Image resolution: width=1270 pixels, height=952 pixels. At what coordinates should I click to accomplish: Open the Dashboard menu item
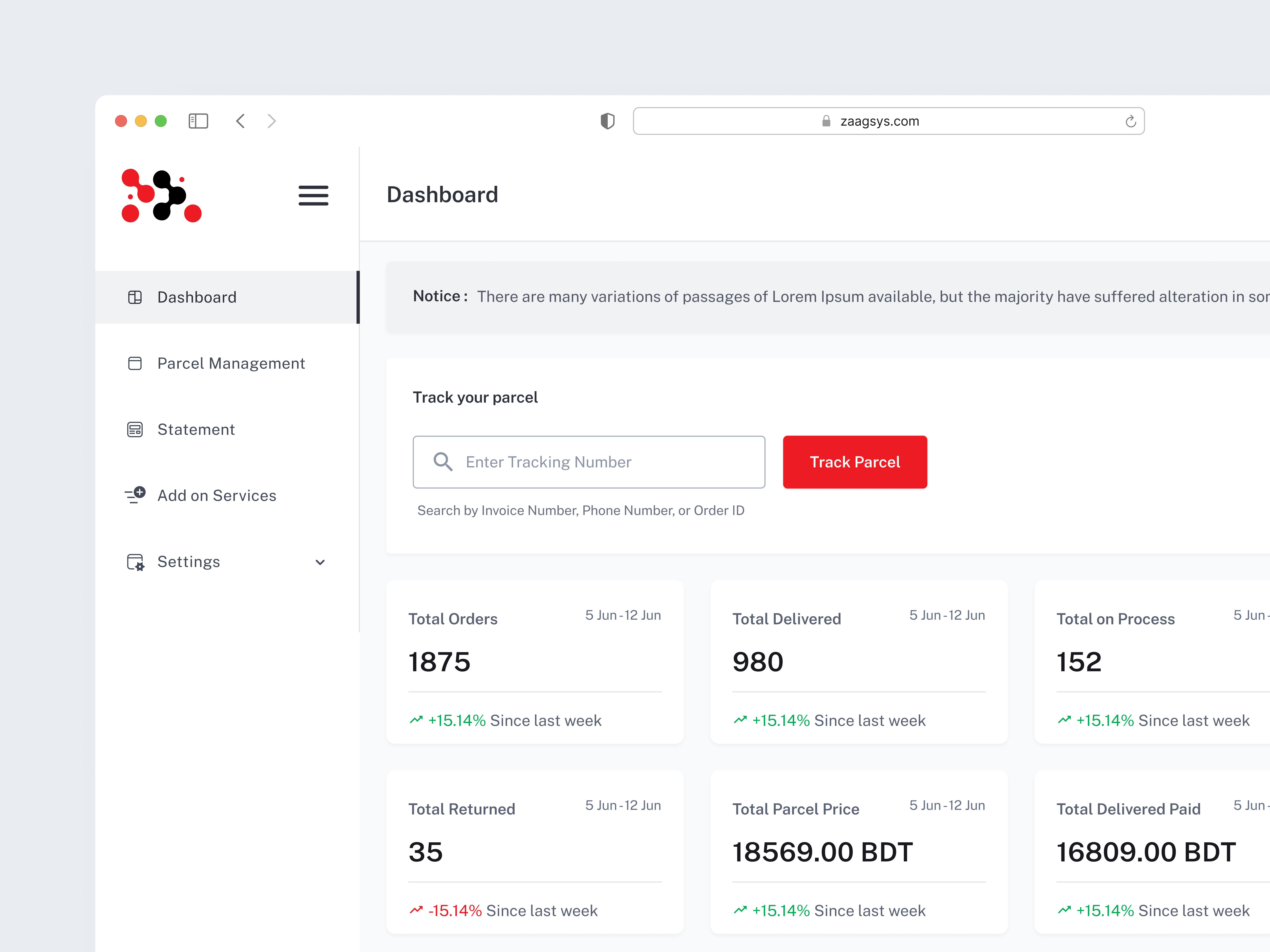(x=227, y=297)
